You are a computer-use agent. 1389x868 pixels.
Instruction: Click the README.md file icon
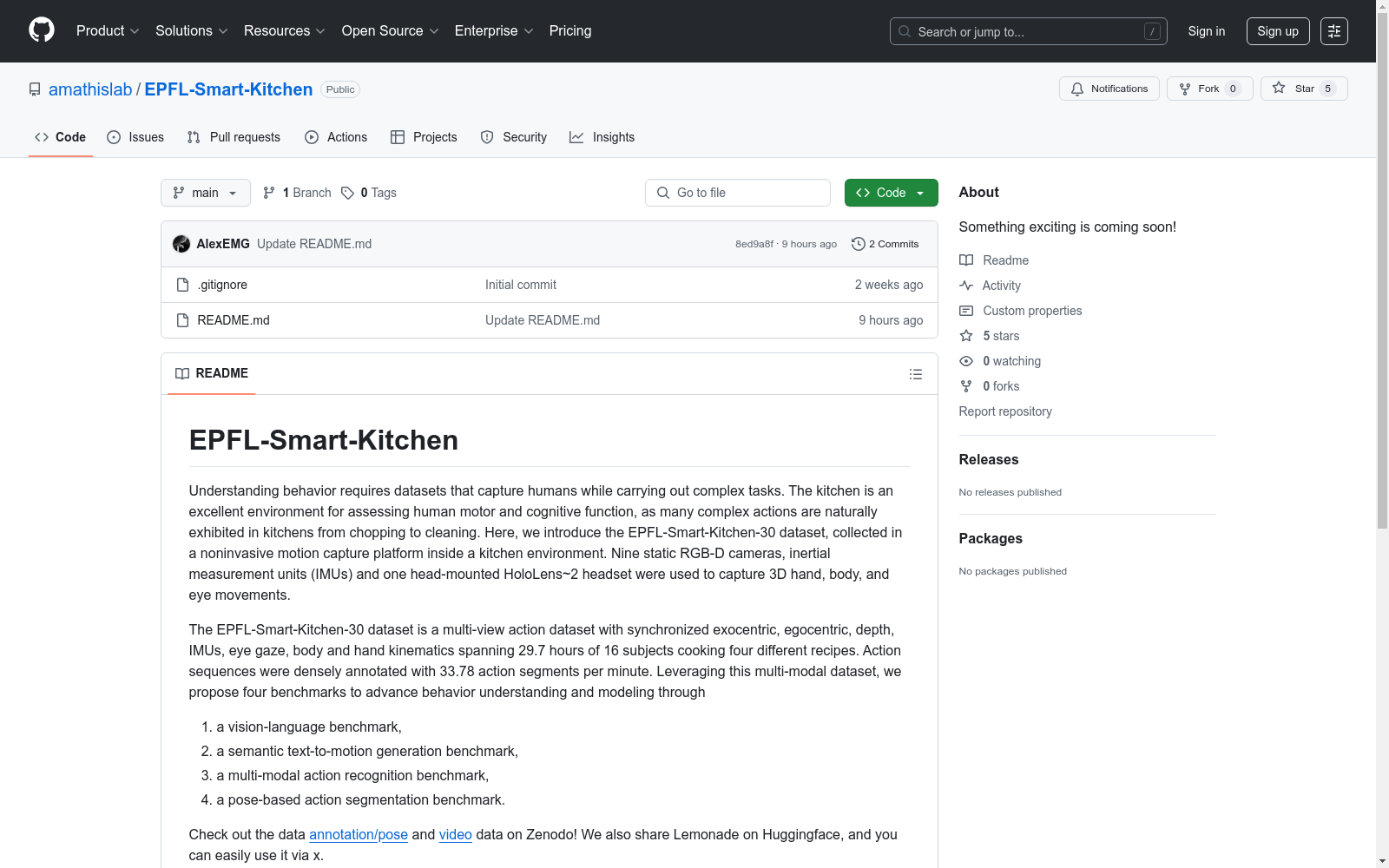point(182,320)
